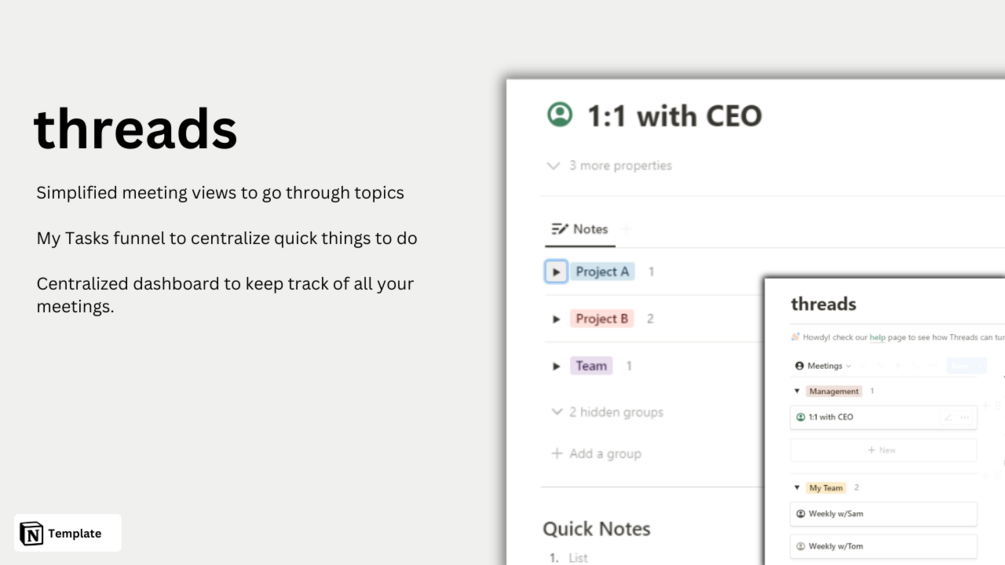Click the plus icon next to Notes tab
This screenshot has width=1005, height=565.
click(x=626, y=229)
